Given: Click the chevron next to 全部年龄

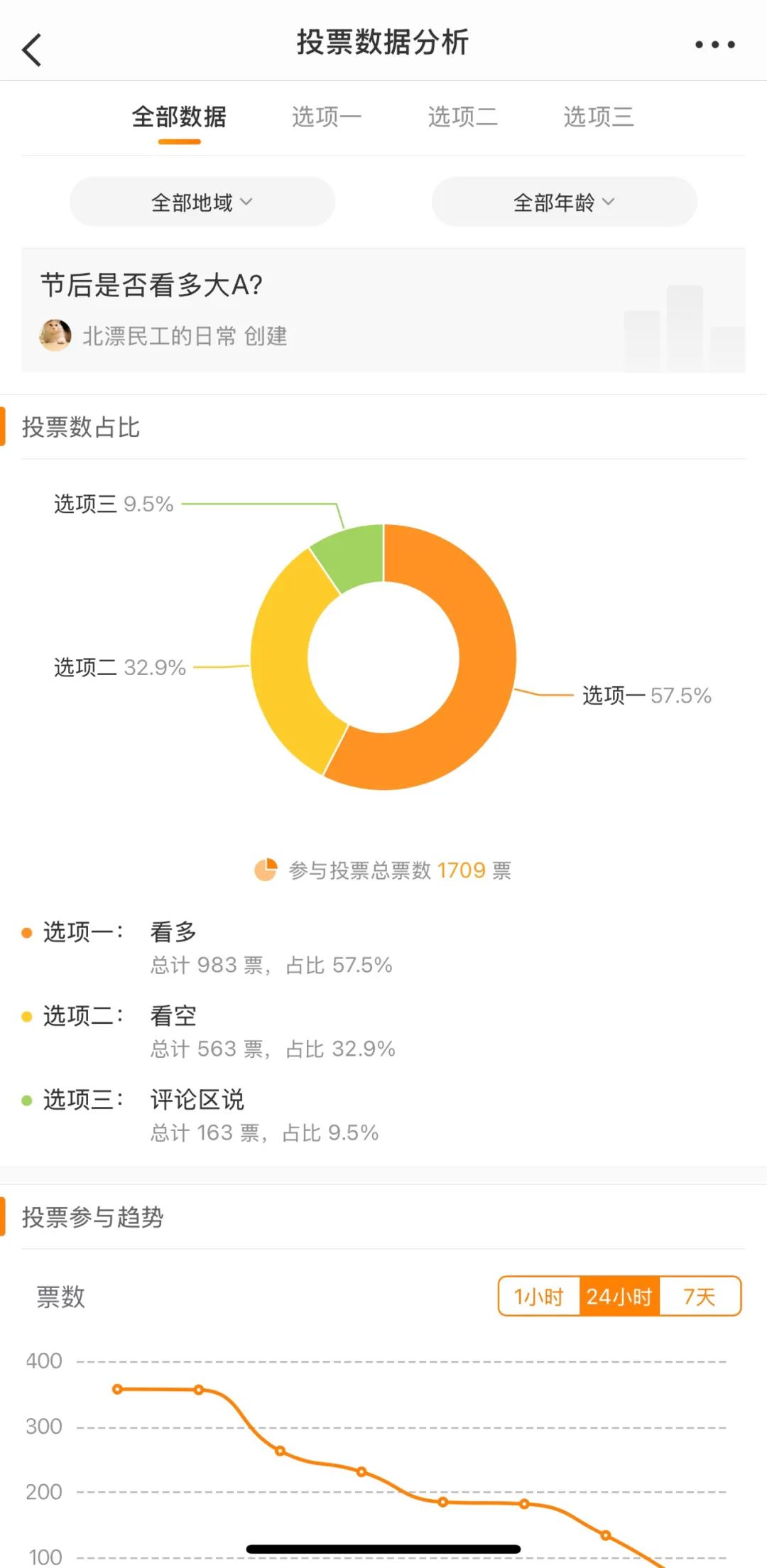Looking at the screenshot, I should (608, 202).
